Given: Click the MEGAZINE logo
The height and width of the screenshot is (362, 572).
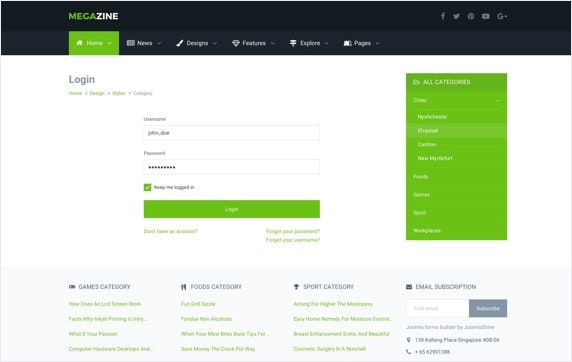Looking at the screenshot, I should (x=93, y=16).
